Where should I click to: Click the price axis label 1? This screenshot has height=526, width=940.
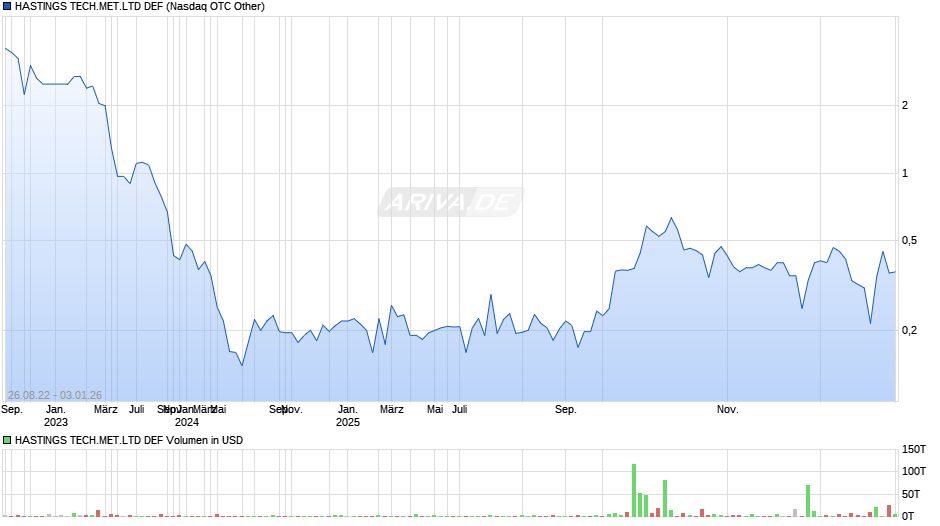(905, 173)
